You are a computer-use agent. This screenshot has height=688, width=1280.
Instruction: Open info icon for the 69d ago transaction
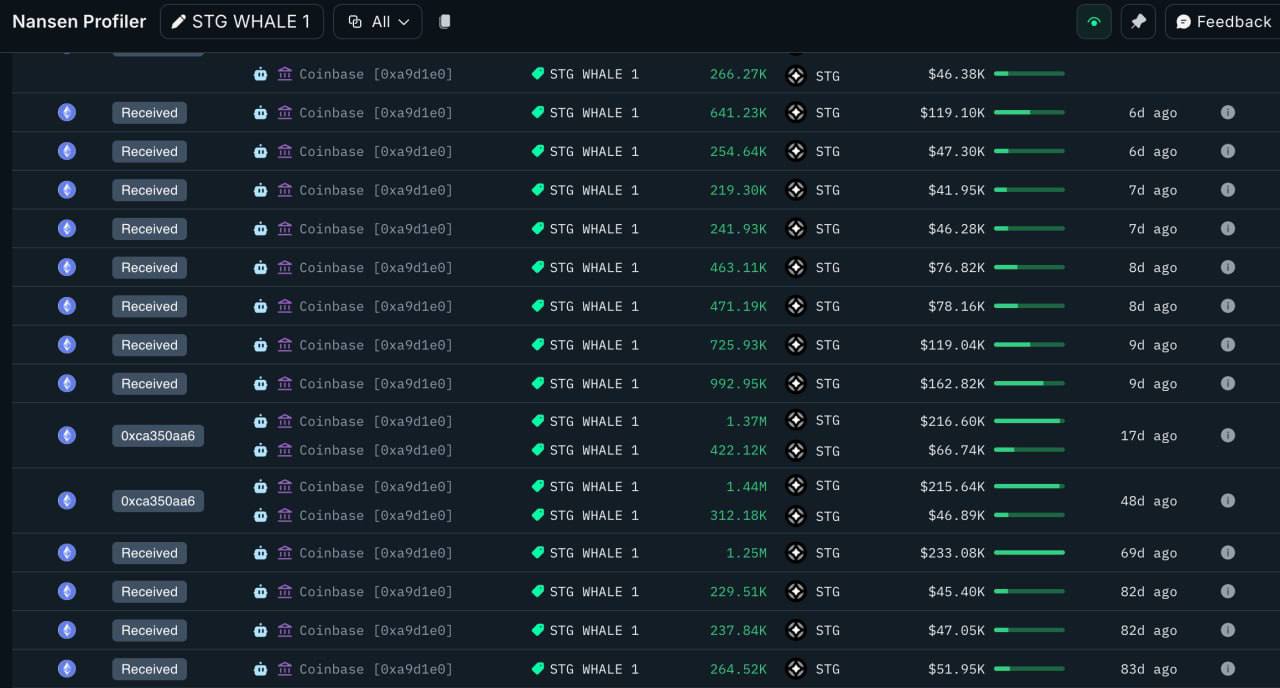coord(1228,552)
